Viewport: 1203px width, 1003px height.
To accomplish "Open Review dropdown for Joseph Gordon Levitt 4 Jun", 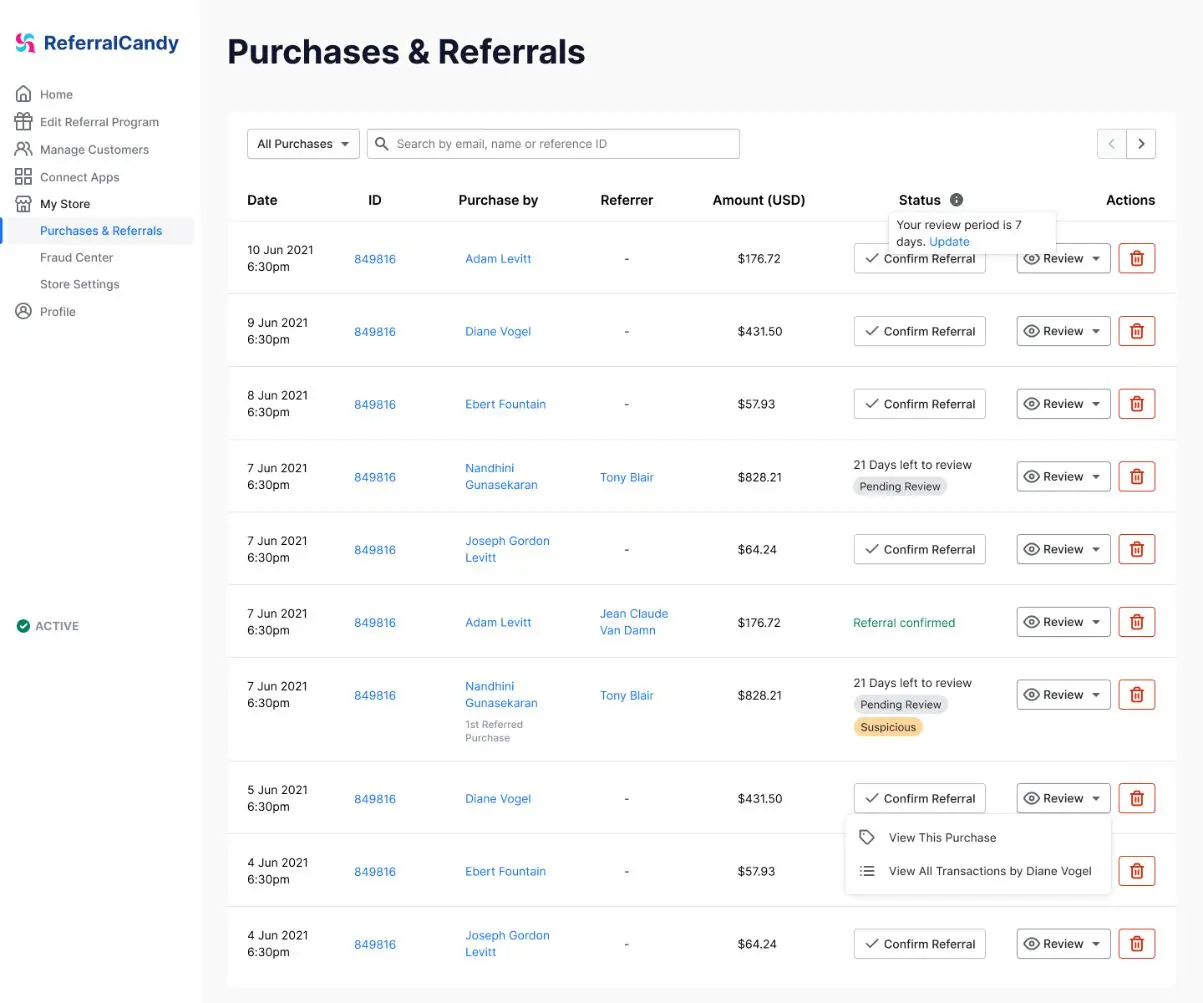I will [x=1064, y=943].
